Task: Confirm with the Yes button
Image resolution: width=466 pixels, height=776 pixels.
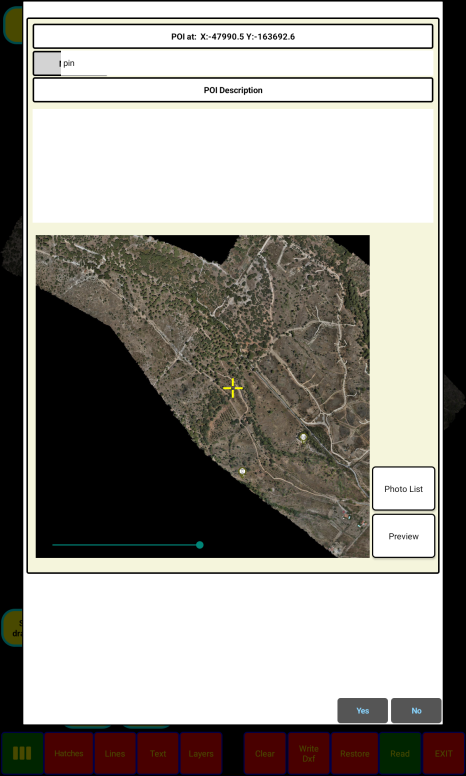Action: [363, 711]
